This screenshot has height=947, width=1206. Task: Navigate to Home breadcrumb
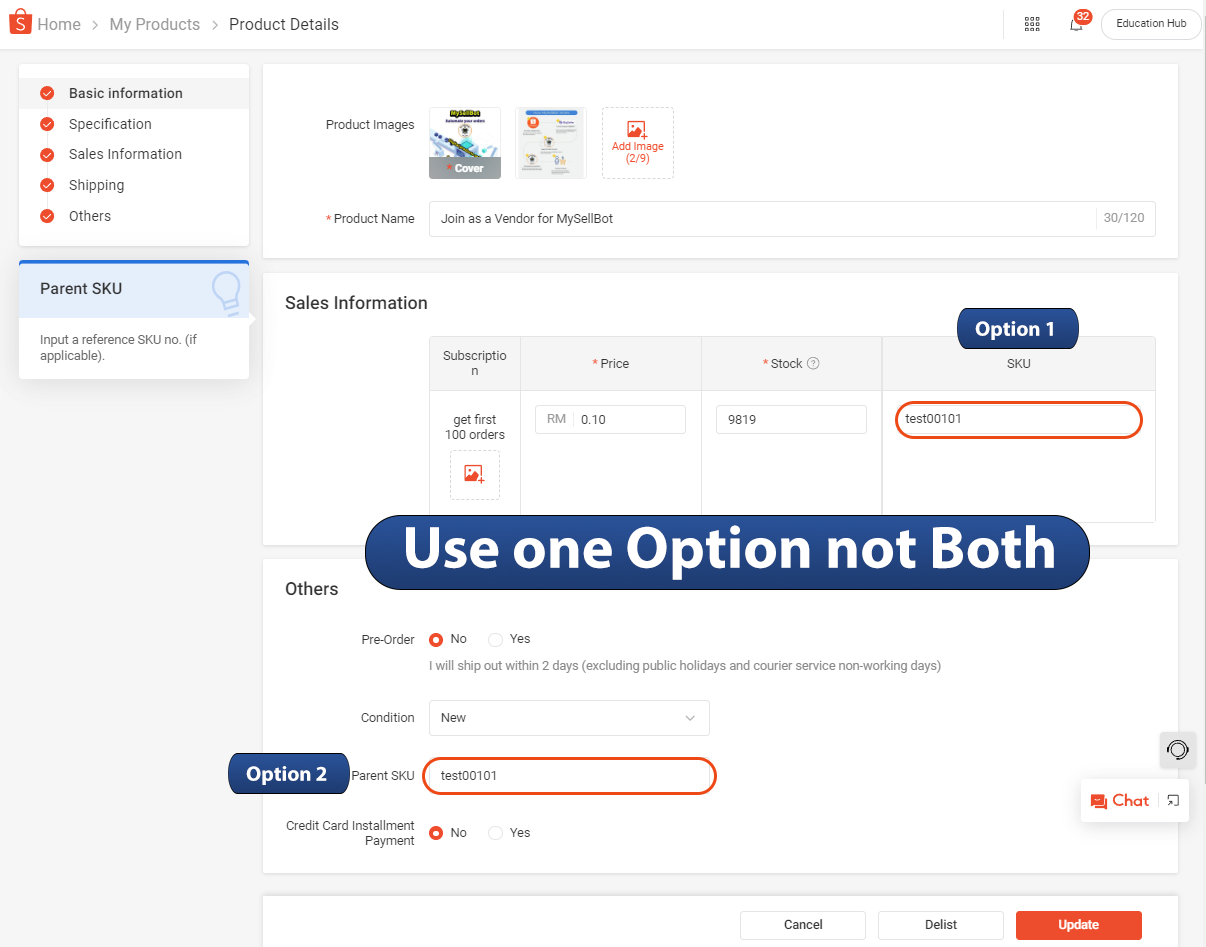coord(59,24)
